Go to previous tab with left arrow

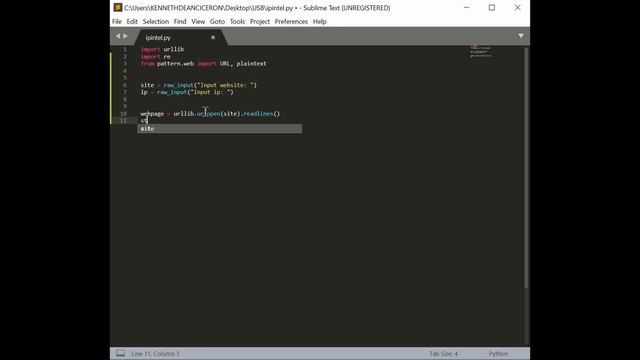(x=118, y=36)
